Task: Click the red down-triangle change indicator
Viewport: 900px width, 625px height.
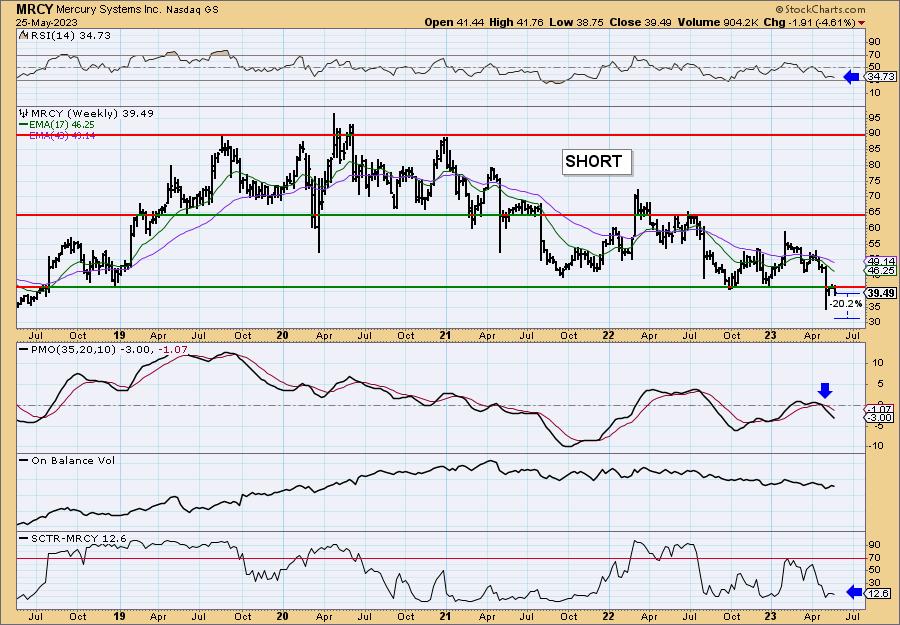Action: tap(862, 23)
